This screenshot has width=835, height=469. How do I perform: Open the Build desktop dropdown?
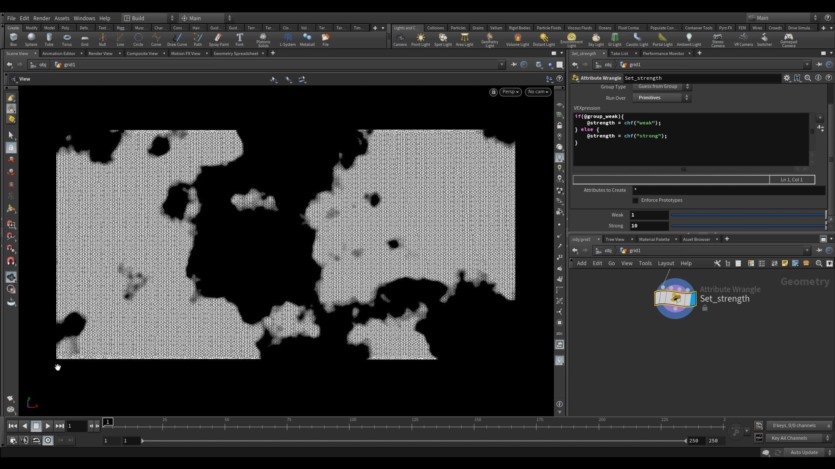149,18
